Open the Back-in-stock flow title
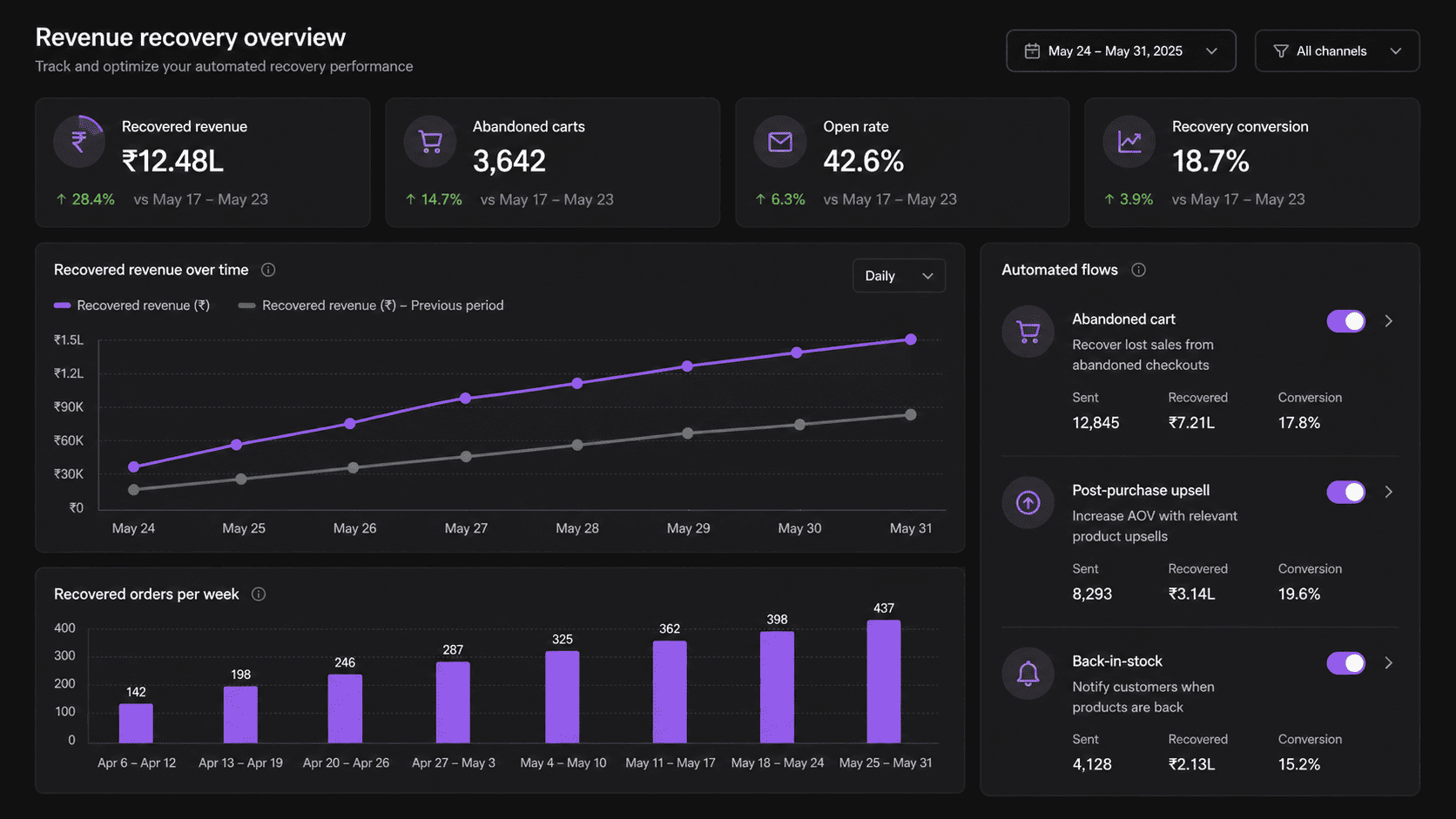This screenshot has height=819, width=1456. (x=1117, y=661)
